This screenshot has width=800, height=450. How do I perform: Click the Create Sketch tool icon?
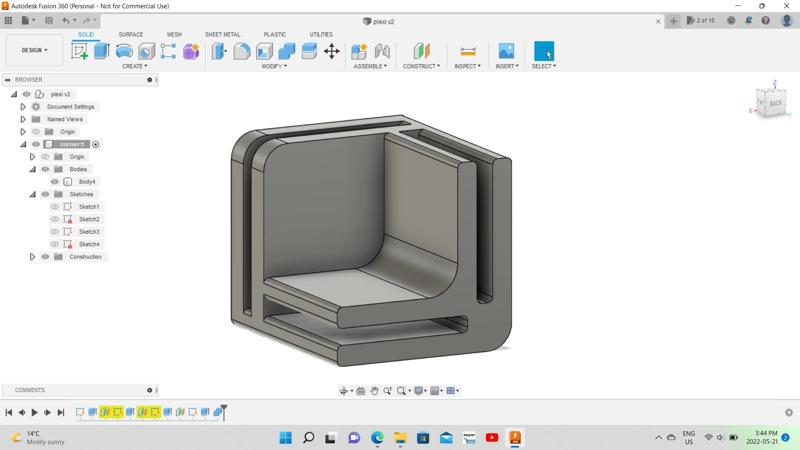click(x=79, y=51)
